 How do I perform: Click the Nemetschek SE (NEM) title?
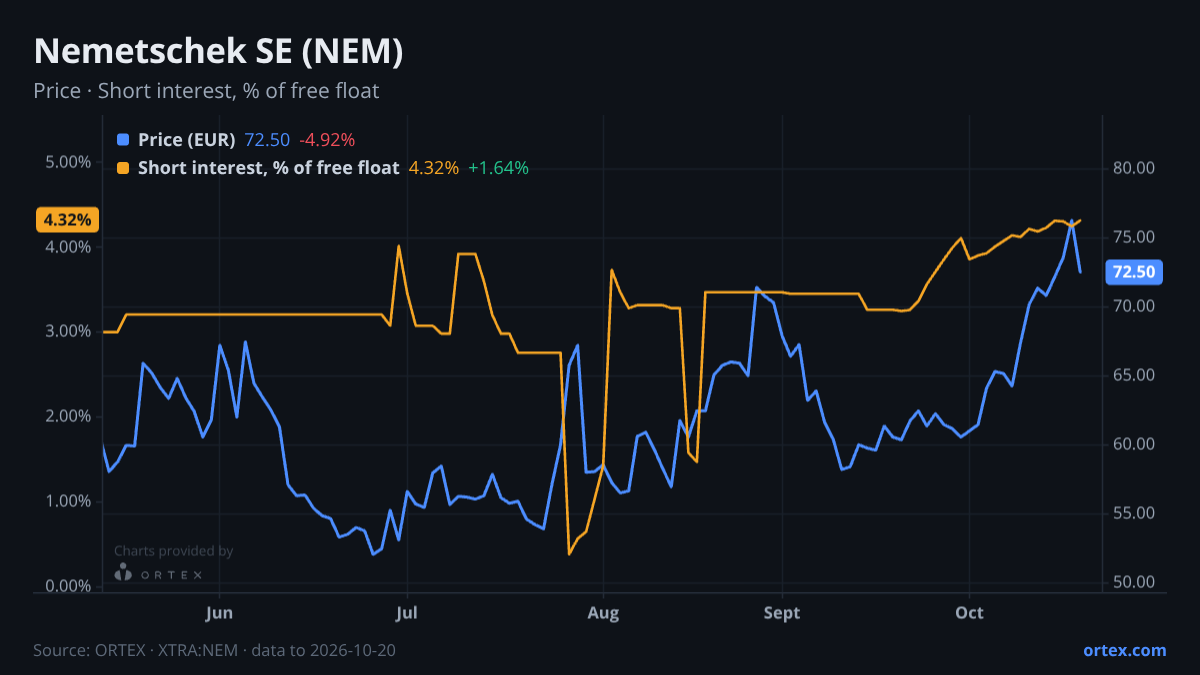click(x=218, y=52)
